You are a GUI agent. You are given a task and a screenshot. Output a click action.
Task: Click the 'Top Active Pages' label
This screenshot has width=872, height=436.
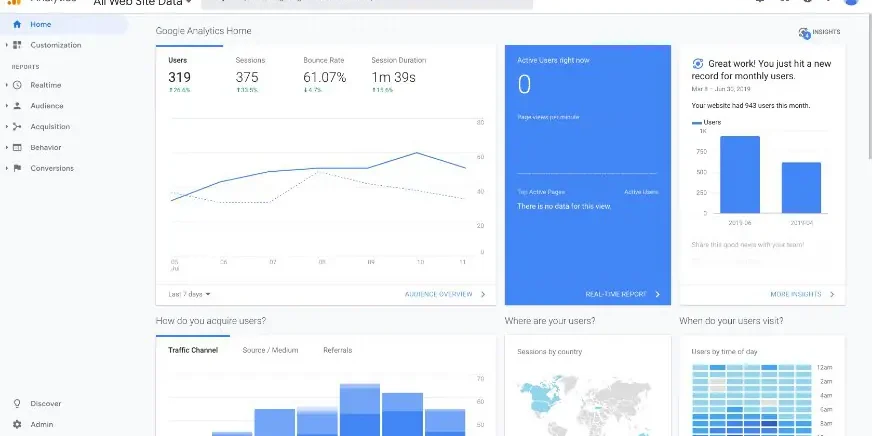point(541,192)
